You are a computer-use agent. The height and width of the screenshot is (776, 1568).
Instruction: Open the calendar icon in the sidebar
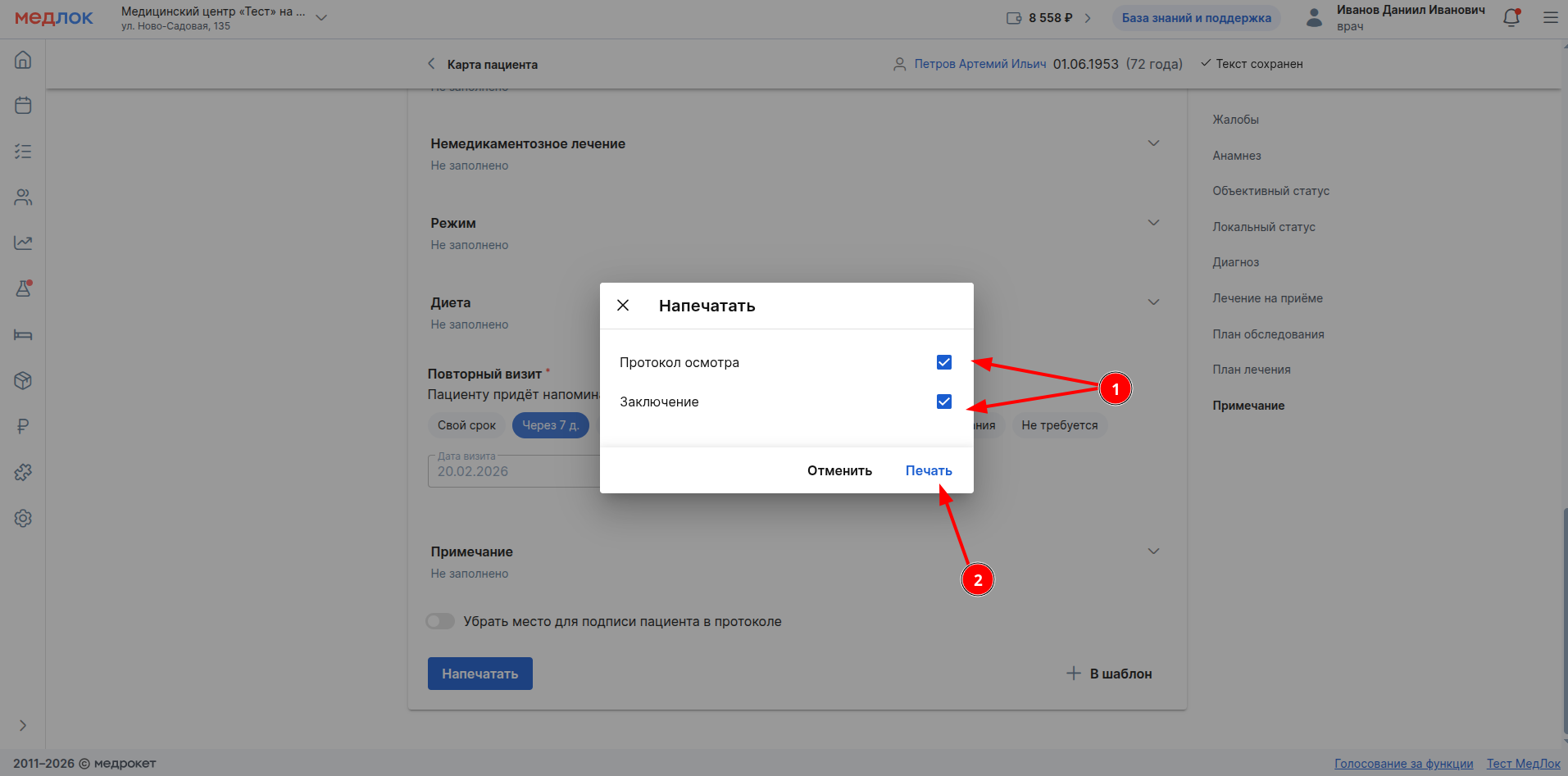23,106
